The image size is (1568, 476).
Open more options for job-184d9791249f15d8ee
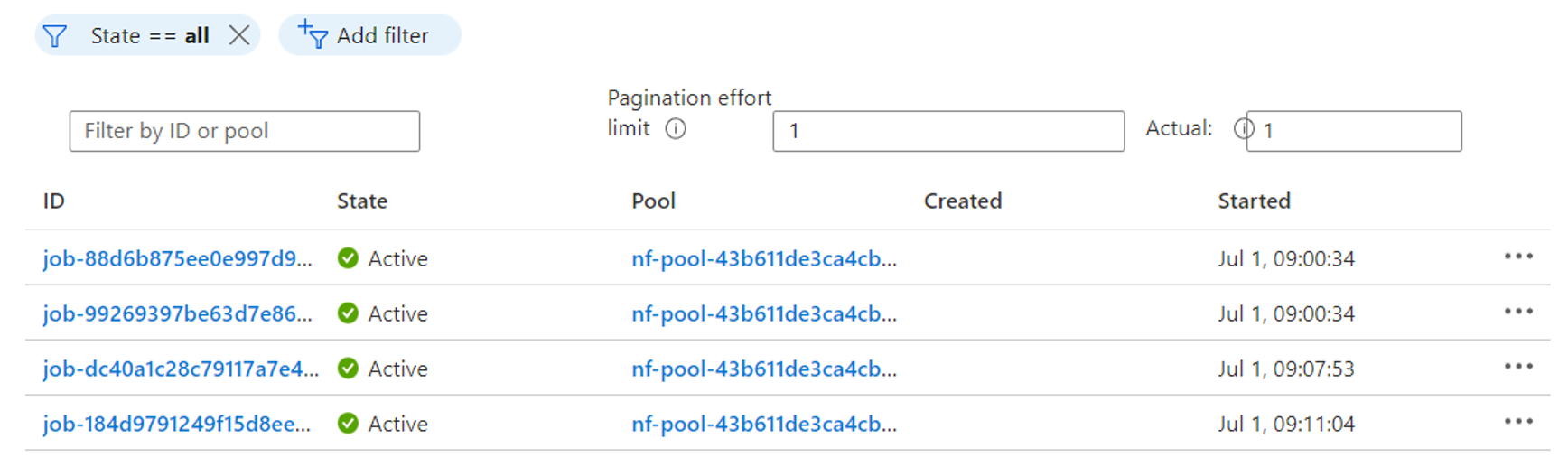point(1517,423)
